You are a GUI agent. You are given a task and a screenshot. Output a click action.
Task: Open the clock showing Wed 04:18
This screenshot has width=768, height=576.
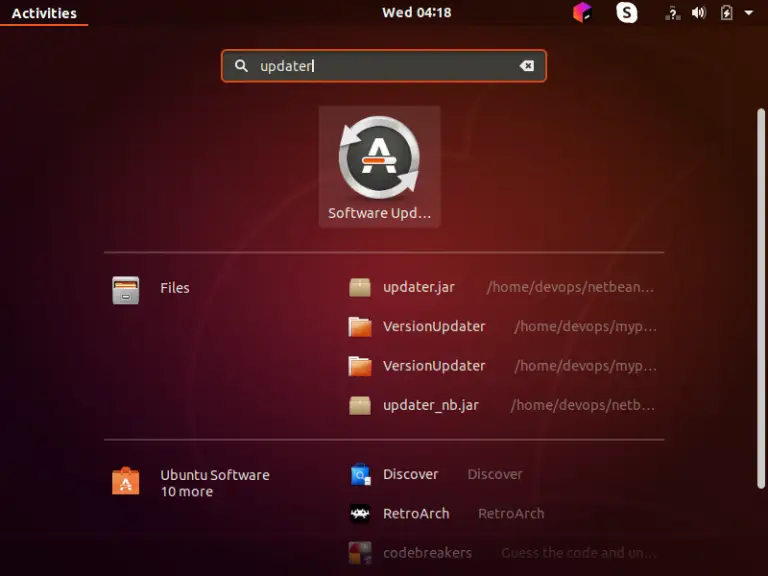click(416, 13)
